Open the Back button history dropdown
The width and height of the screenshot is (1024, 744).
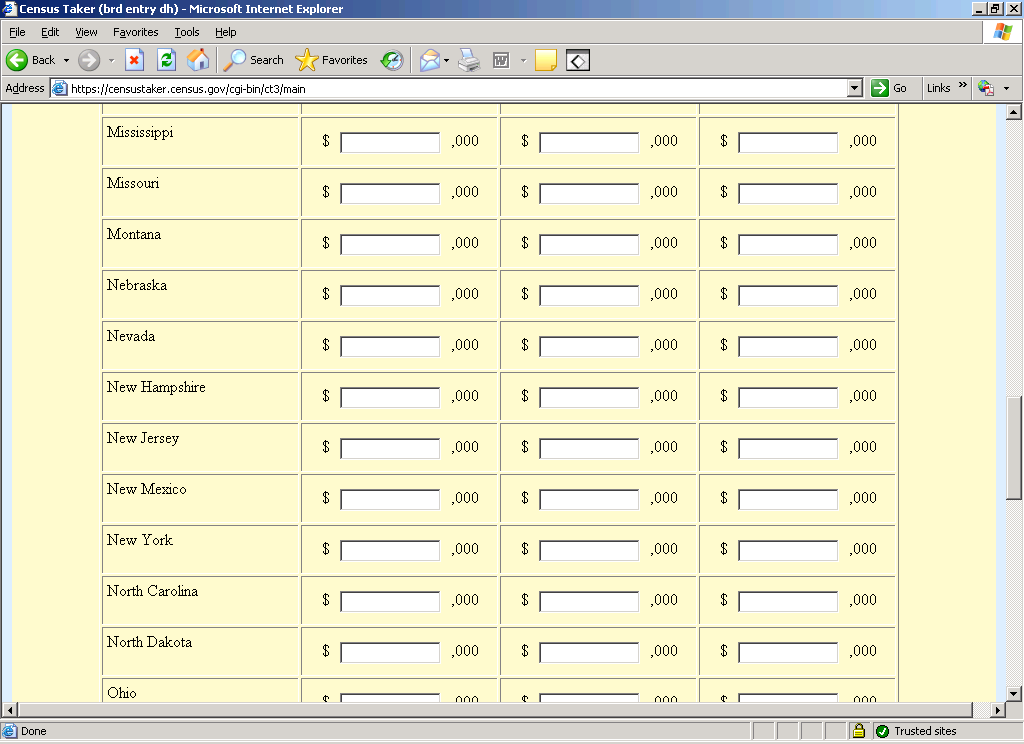coord(67,60)
